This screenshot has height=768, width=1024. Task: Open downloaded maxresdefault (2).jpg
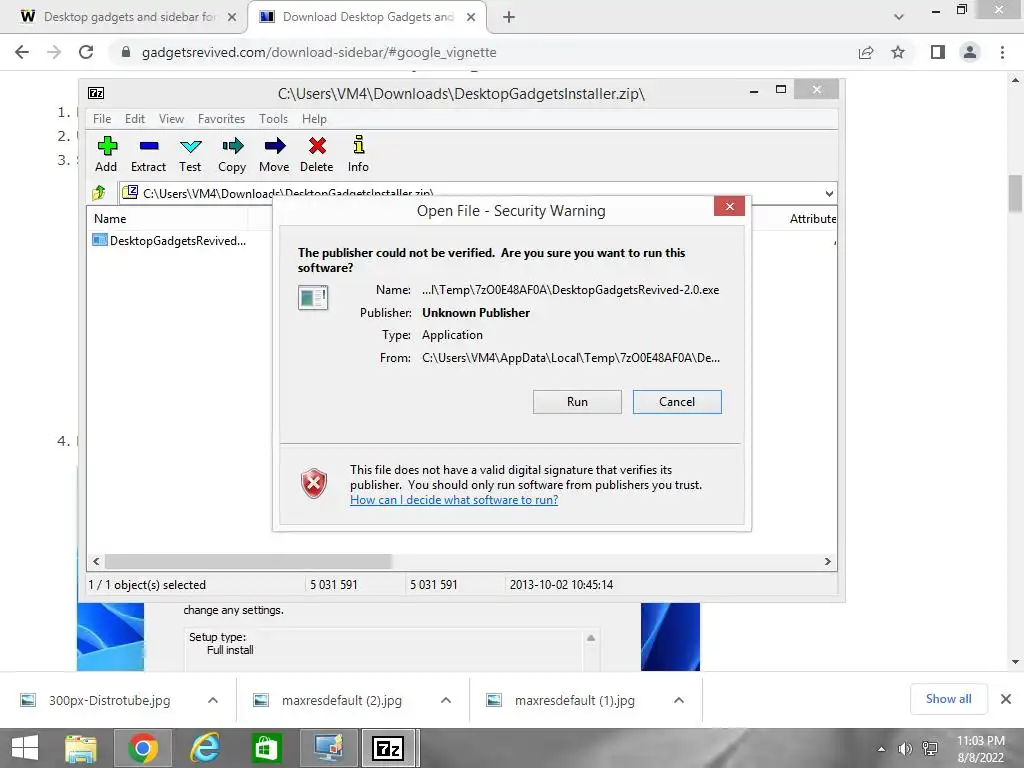point(341,700)
